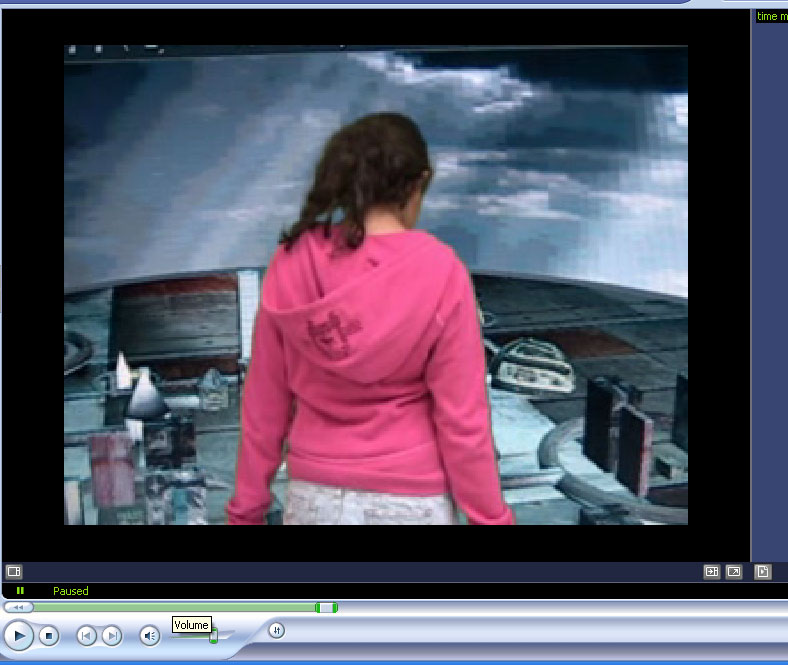Switch to skin mode with arrows button
The image size is (788, 665).
click(277, 630)
